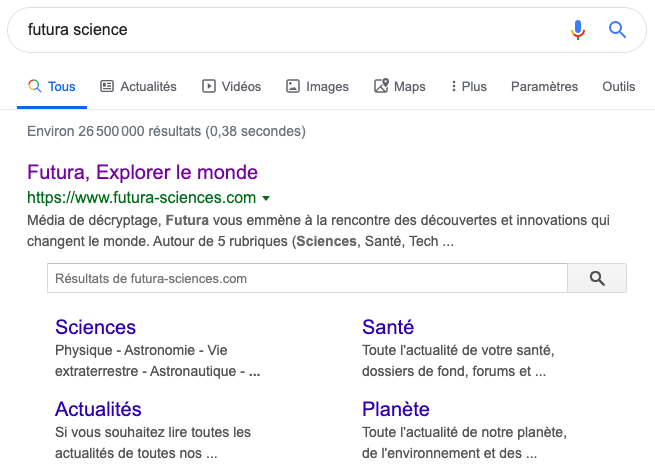Viewport: 655px width, 466px height.
Task: Open Paramètres settings menu
Action: (x=544, y=86)
